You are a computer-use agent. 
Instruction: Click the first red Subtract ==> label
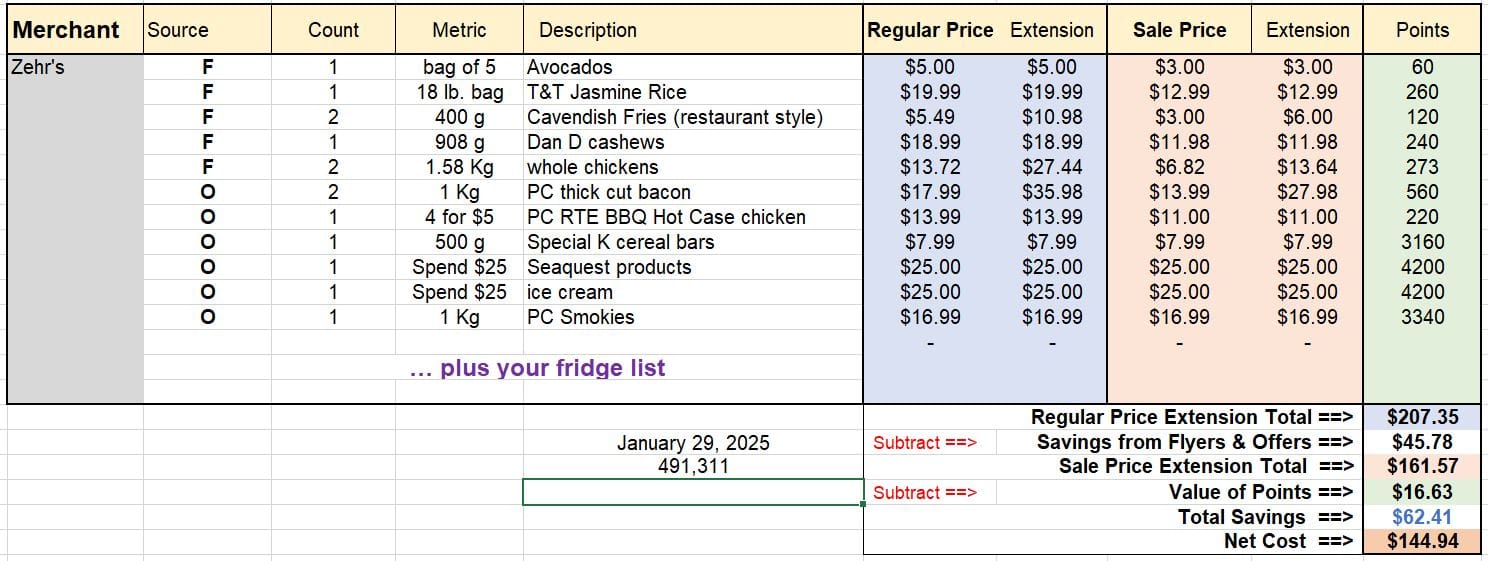point(925,443)
